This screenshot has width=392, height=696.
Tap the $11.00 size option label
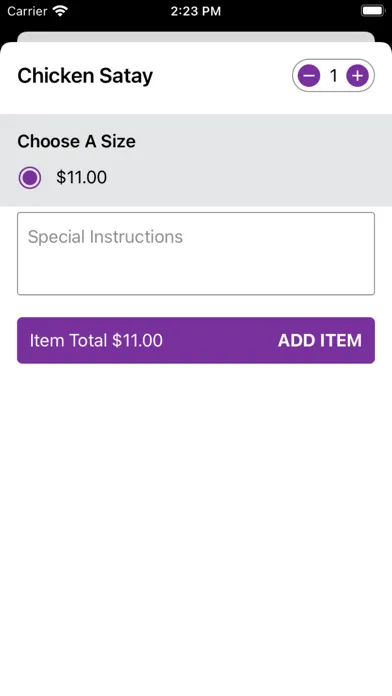pos(81,178)
